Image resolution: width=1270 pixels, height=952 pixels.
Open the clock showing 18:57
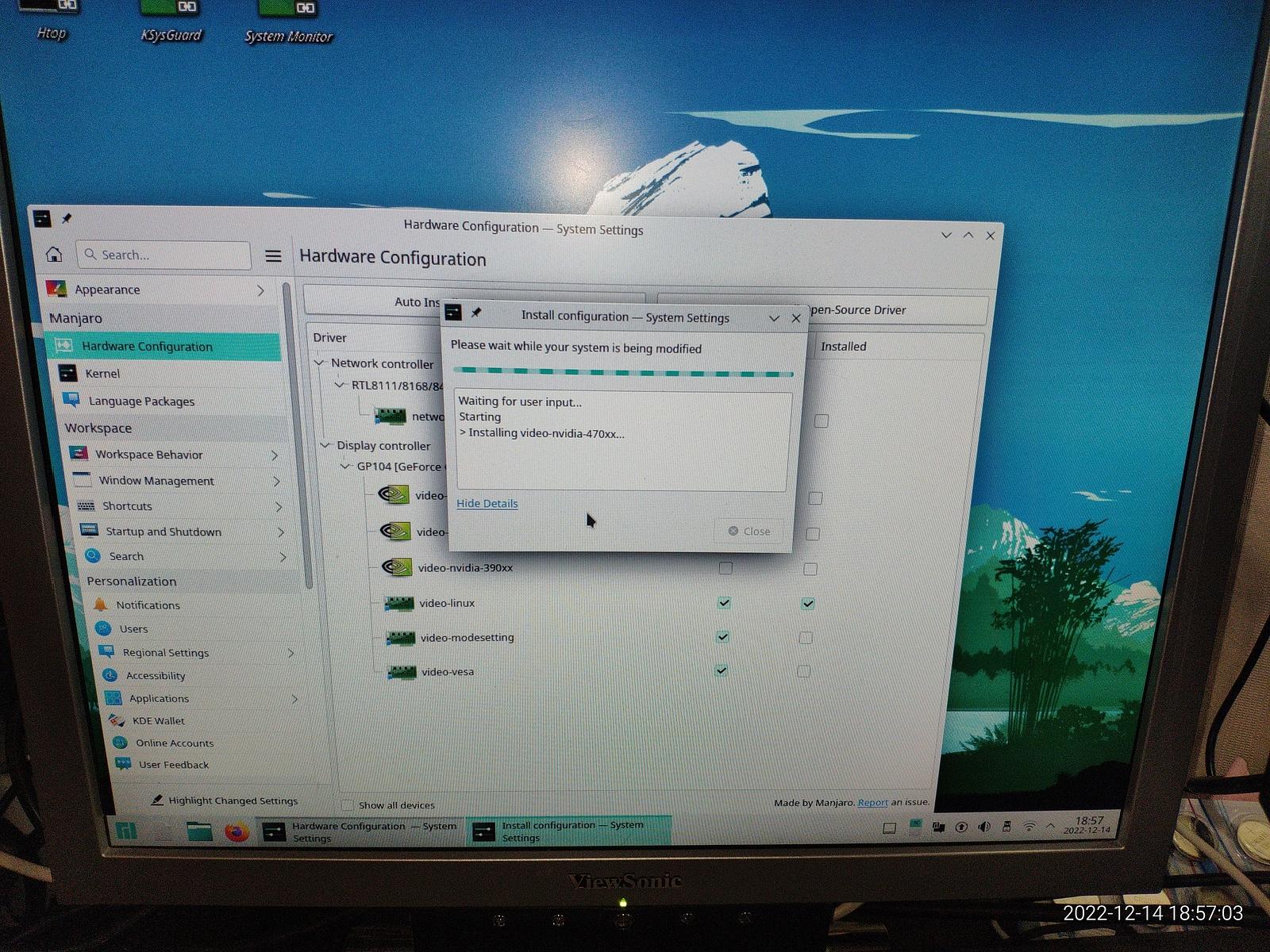coord(1089,825)
